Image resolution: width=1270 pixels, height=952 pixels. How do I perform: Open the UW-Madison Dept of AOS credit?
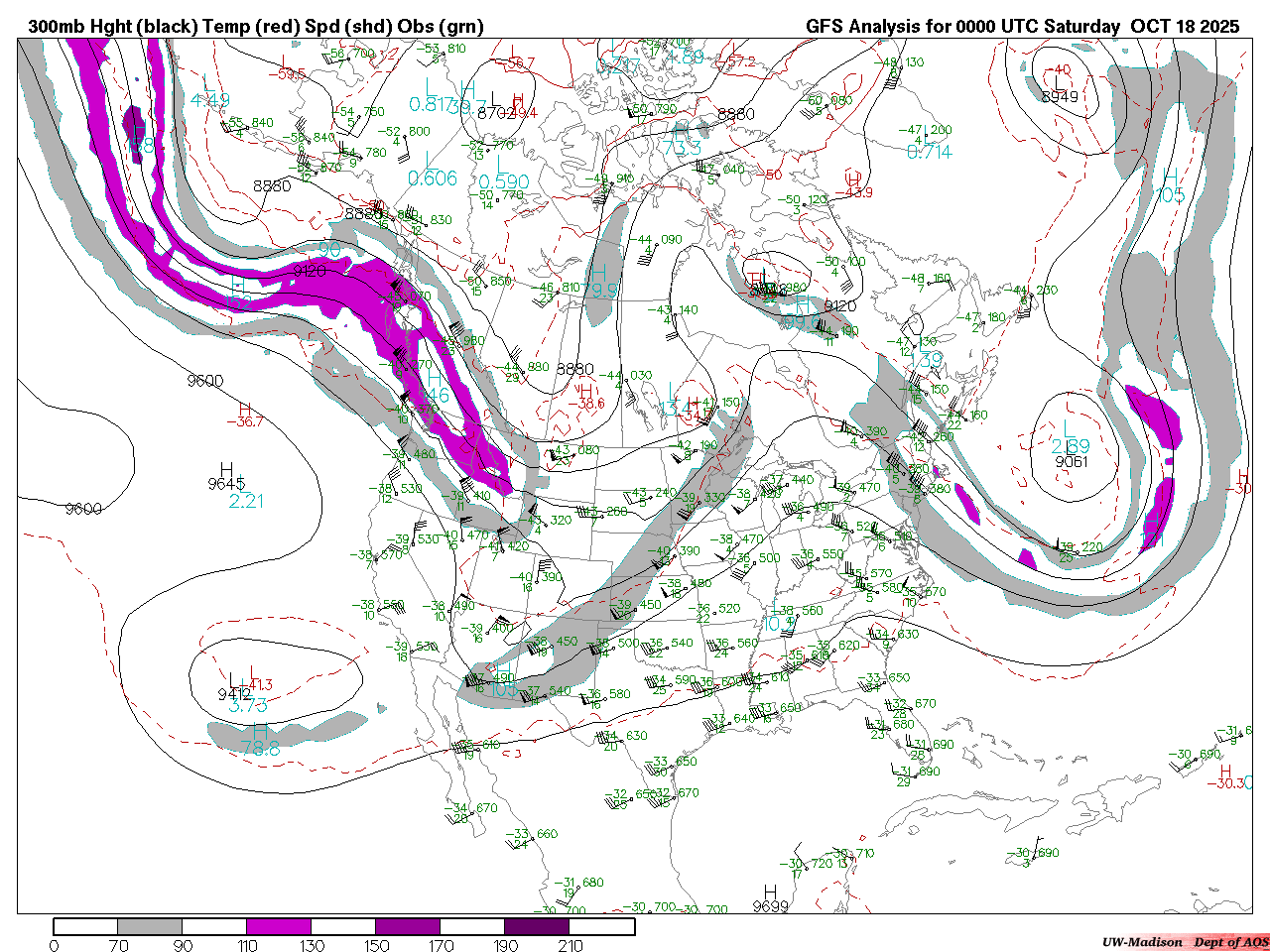pyautogui.click(x=1185, y=942)
